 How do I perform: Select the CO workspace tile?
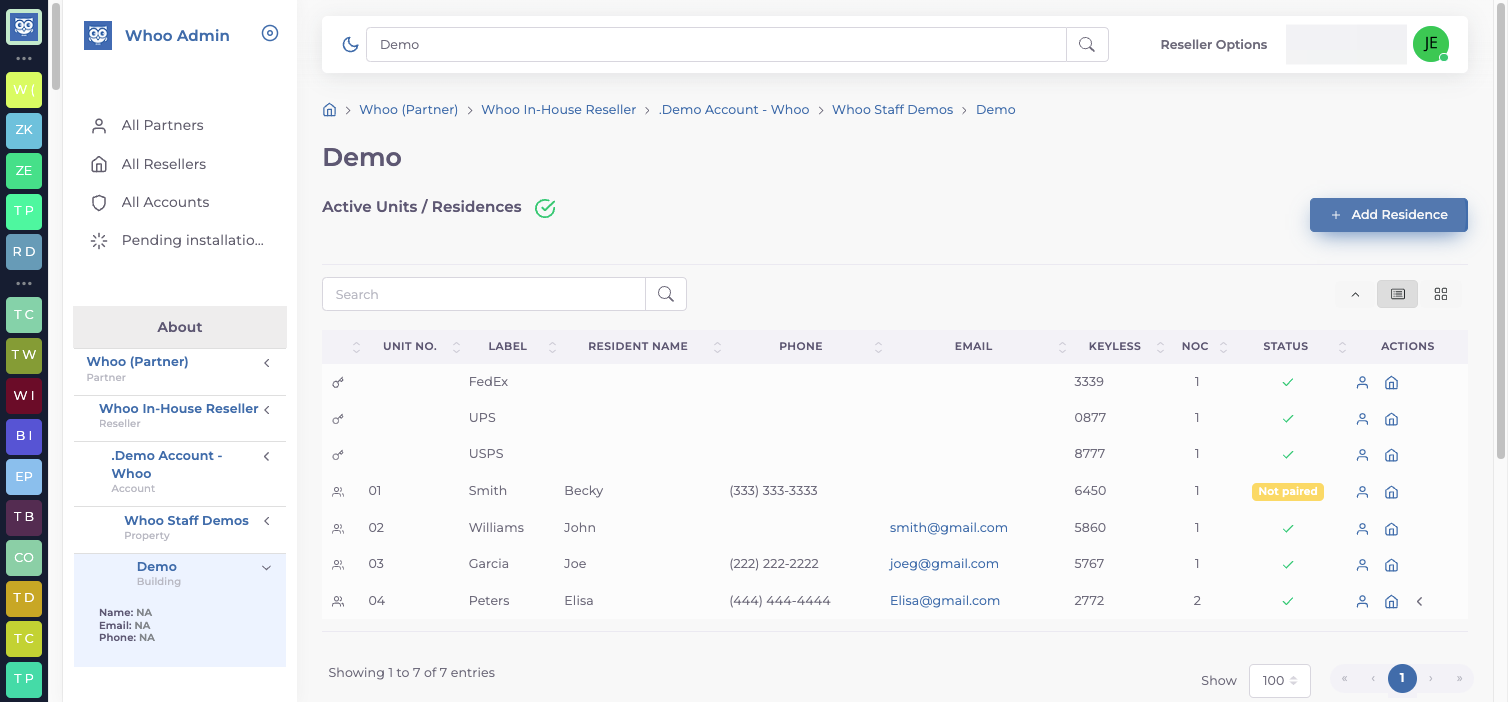[24, 558]
